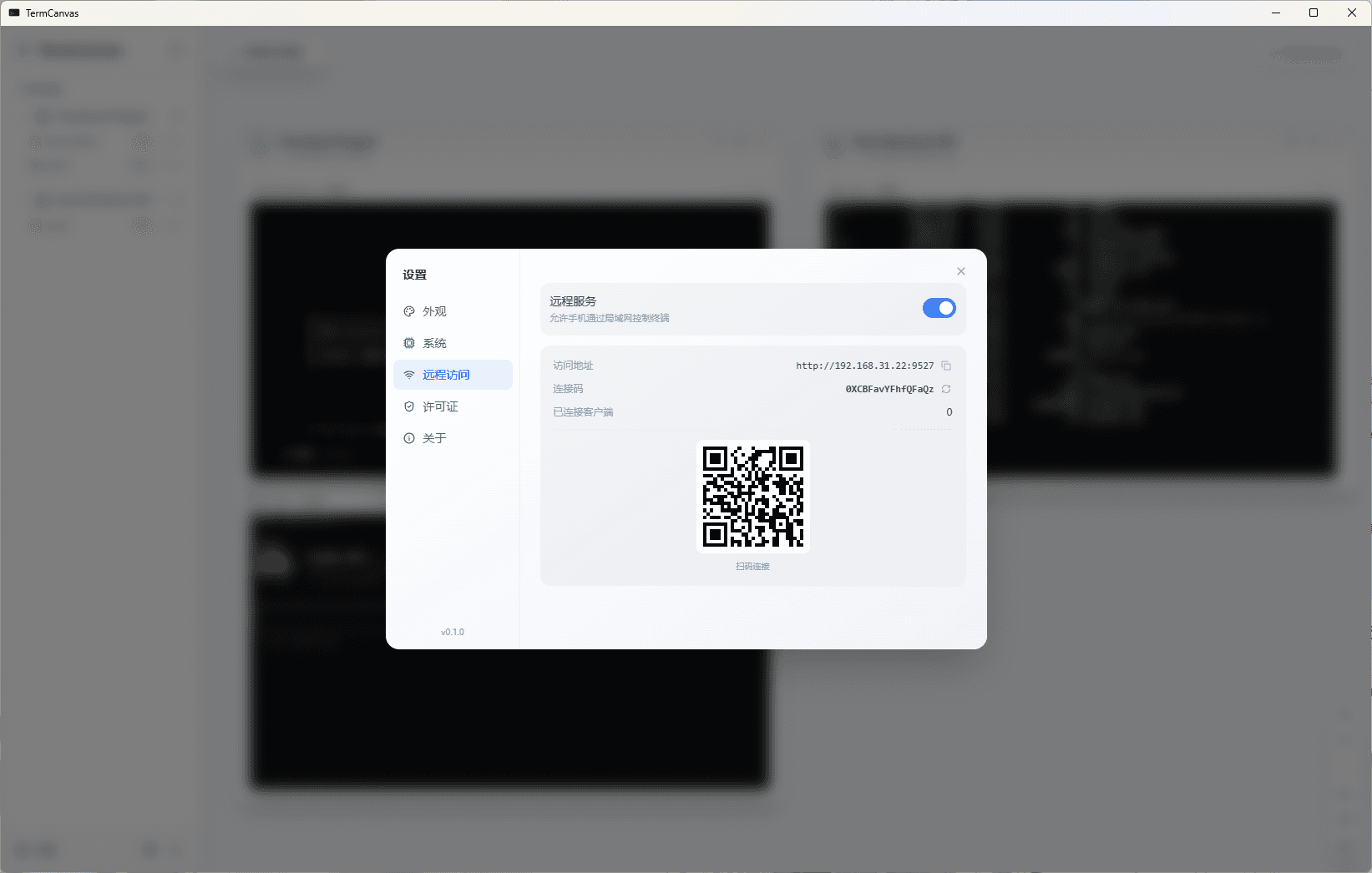1372x873 pixels.
Task: Copy the remote access address
Action: 946,366
